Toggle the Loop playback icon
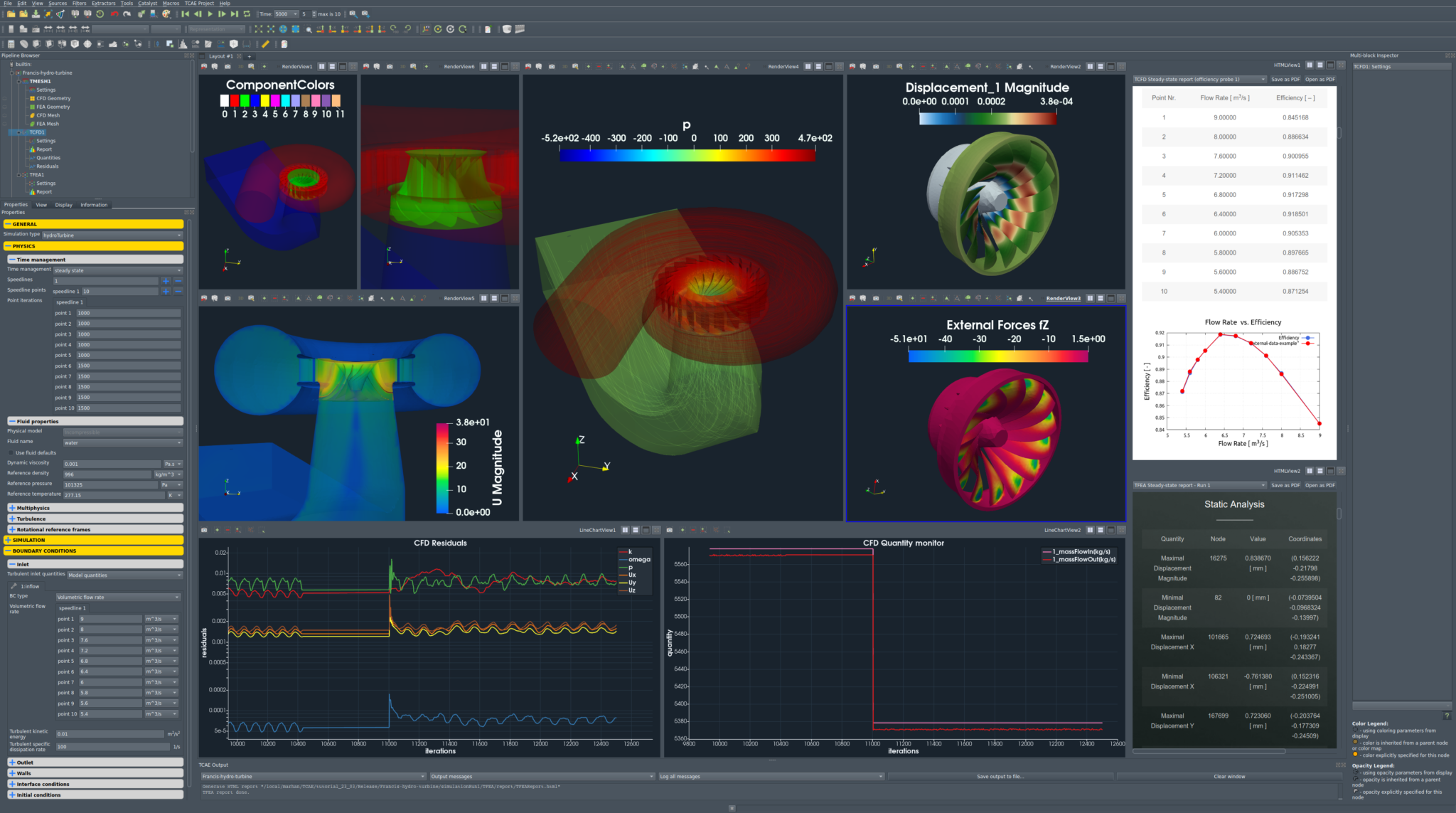This screenshot has height=813, width=1456. click(x=247, y=14)
